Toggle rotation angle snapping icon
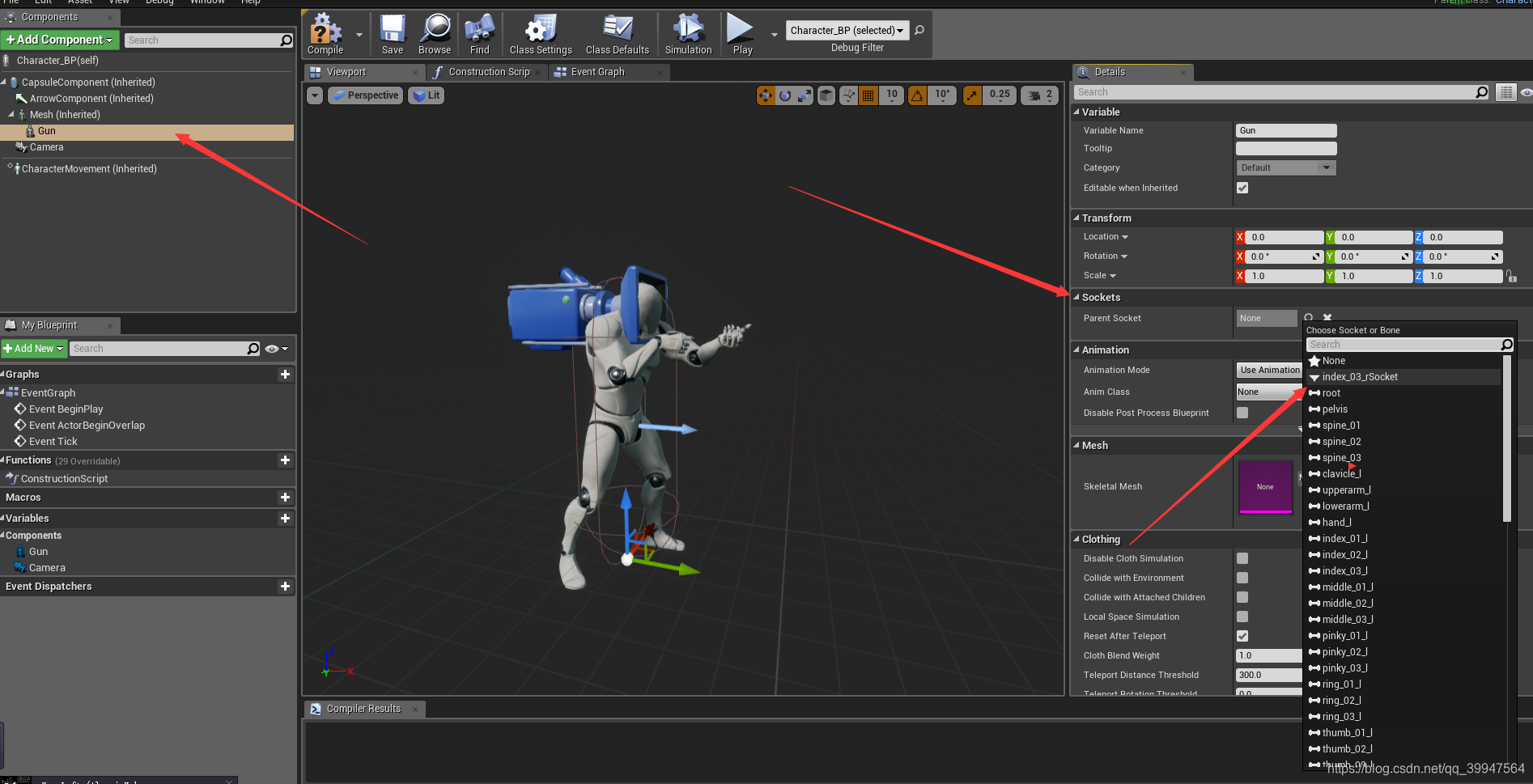The image size is (1533, 784). pyautogui.click(x=917, y=95)
